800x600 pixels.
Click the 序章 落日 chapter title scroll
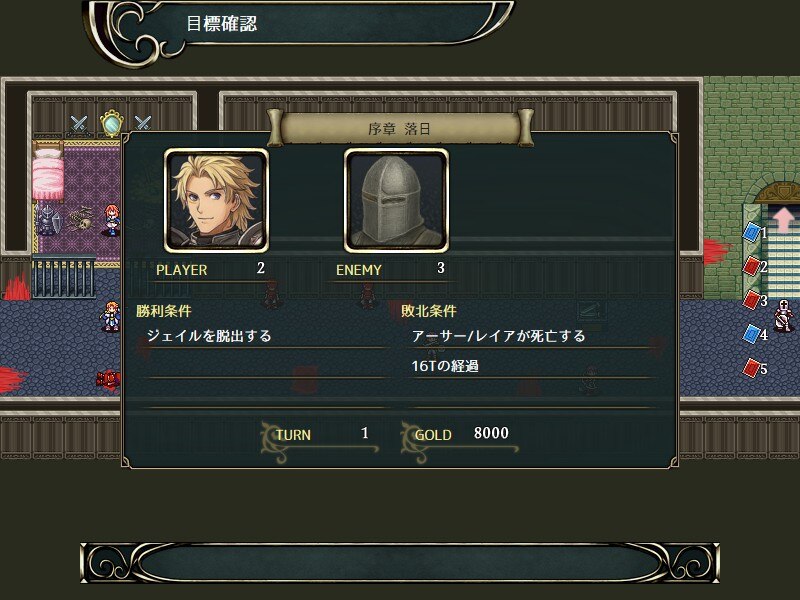click(x=401, y=129)
